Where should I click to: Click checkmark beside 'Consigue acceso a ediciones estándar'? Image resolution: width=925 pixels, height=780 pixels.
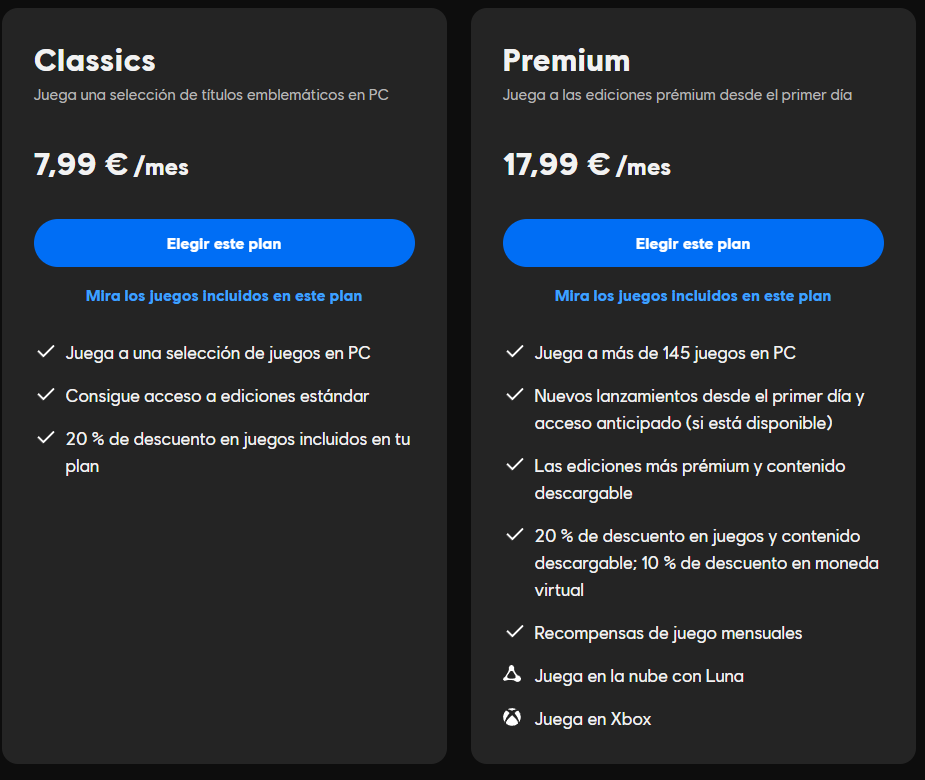pos(45,395)
